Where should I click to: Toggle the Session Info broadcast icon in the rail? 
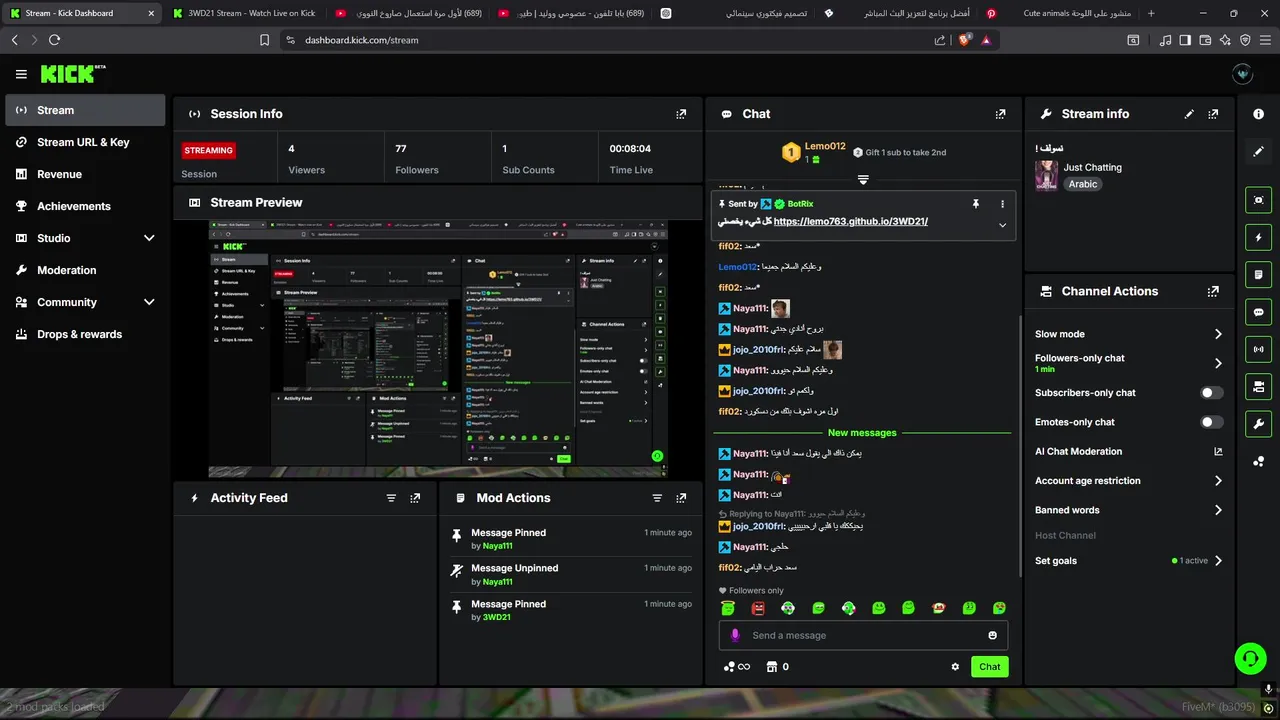1258,349
